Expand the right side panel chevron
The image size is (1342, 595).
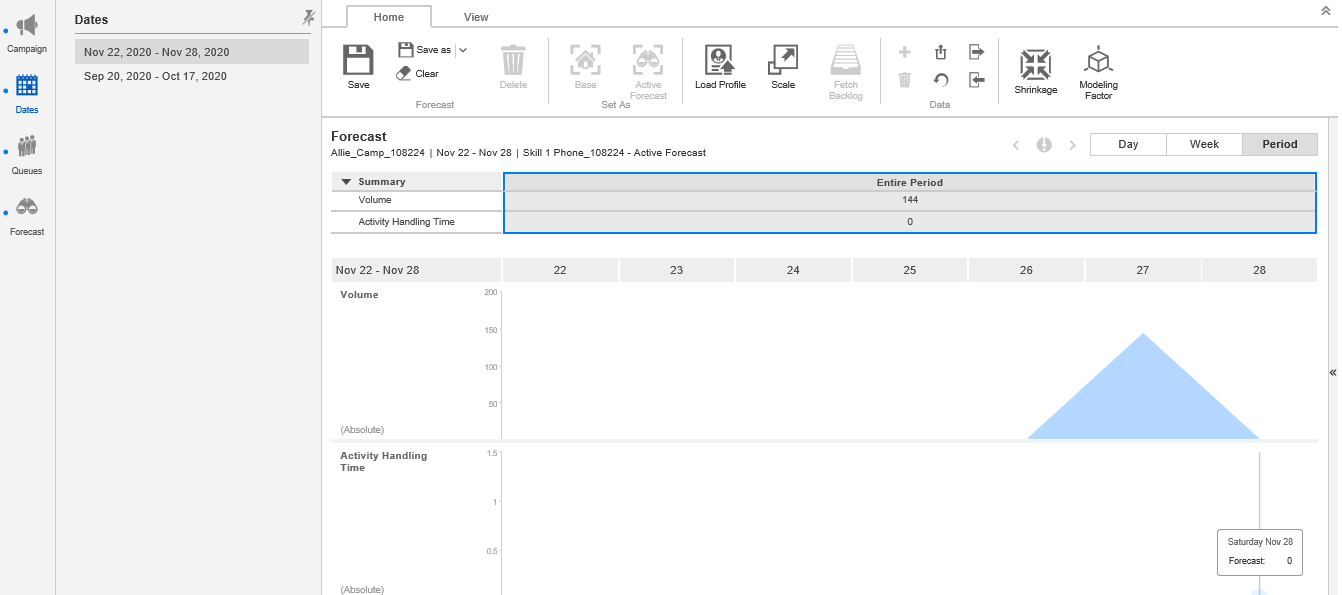tap(1333, 372)
